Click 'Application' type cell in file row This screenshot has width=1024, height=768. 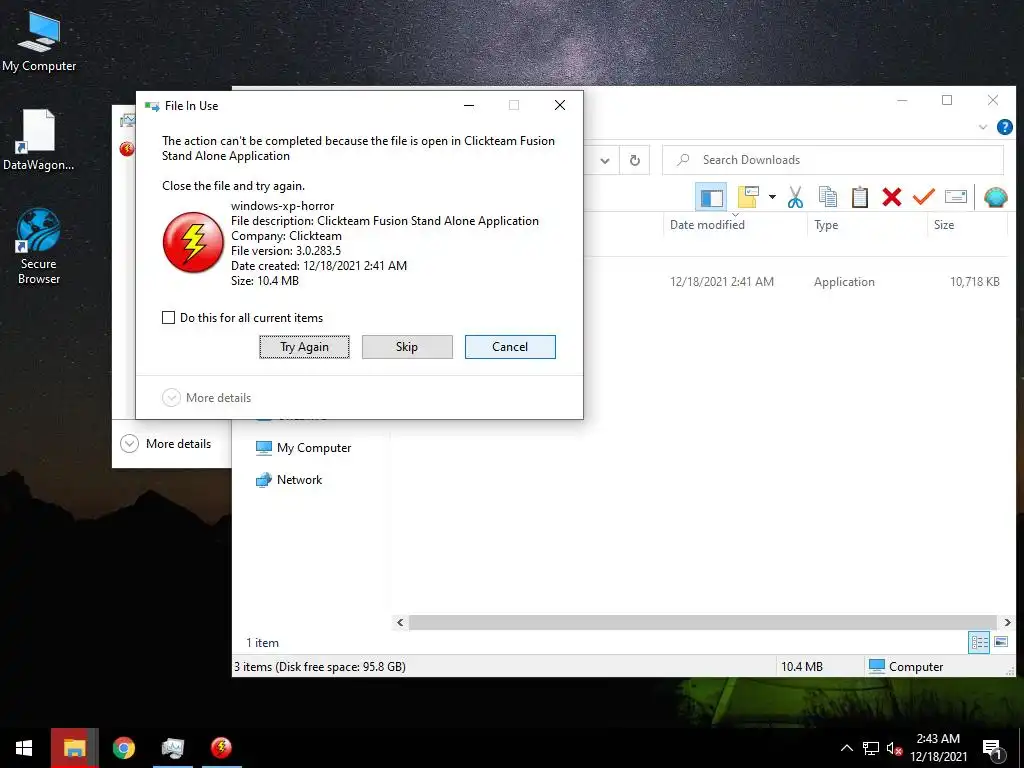click(x=844, y=282)
